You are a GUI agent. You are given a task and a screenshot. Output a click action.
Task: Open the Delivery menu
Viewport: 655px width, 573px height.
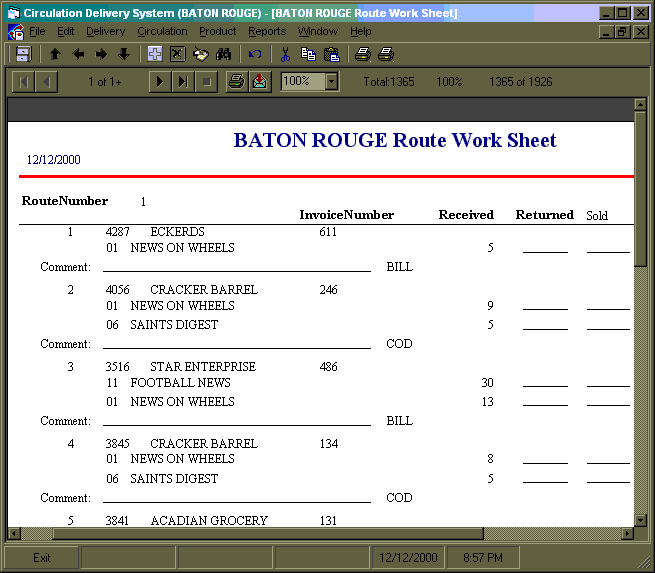(106, 31)
